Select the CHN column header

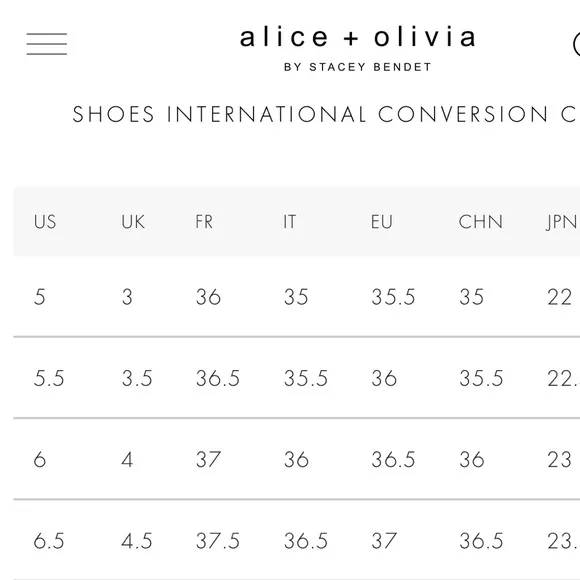(x=480, y=222)
